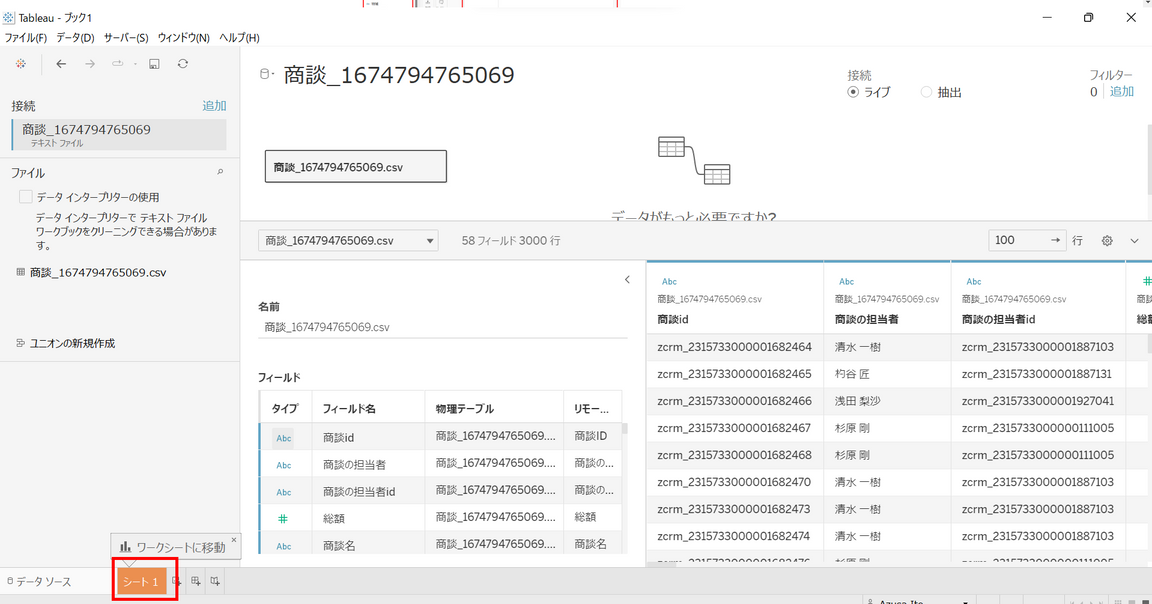Screen dimensions: 1152x604
Task: Click the New Dashboard icon in tab bar
Action: [195, 581]
